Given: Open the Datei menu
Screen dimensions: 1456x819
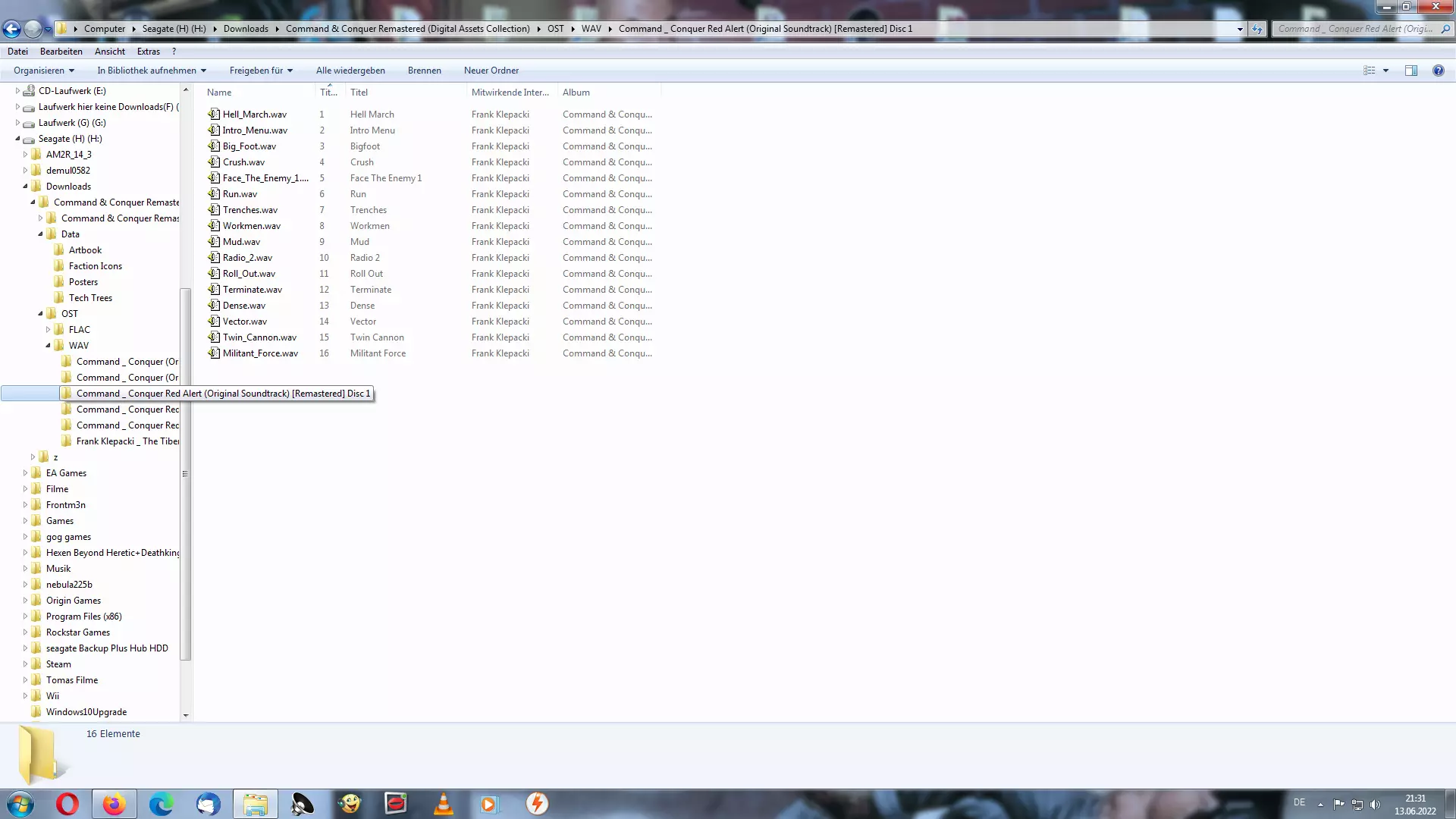Looking at the screenshot, I should [x=17, y=52].
